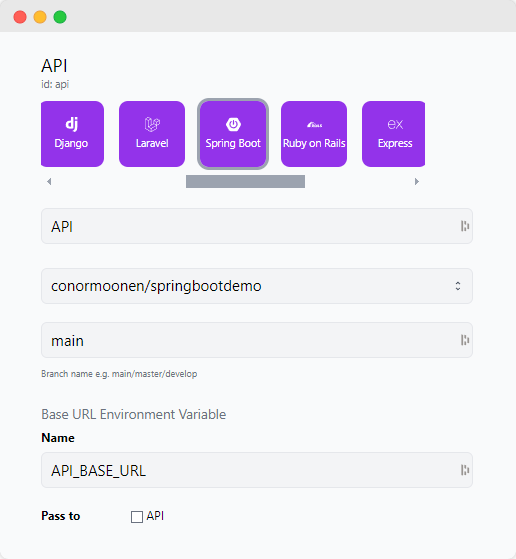This screenshot has width=516, height=559.
Task: Focus the API_BASE_URL name input field
Action: click(x=257, y=470)
